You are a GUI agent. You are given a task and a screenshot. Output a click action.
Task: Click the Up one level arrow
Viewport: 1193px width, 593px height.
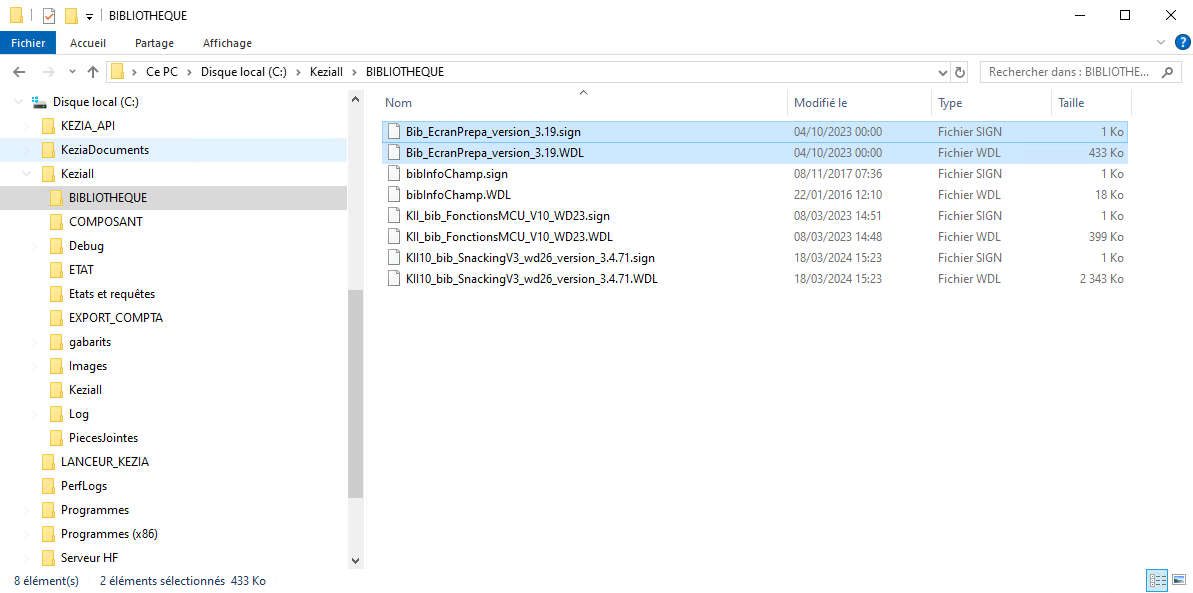click(x=93, y=72)
